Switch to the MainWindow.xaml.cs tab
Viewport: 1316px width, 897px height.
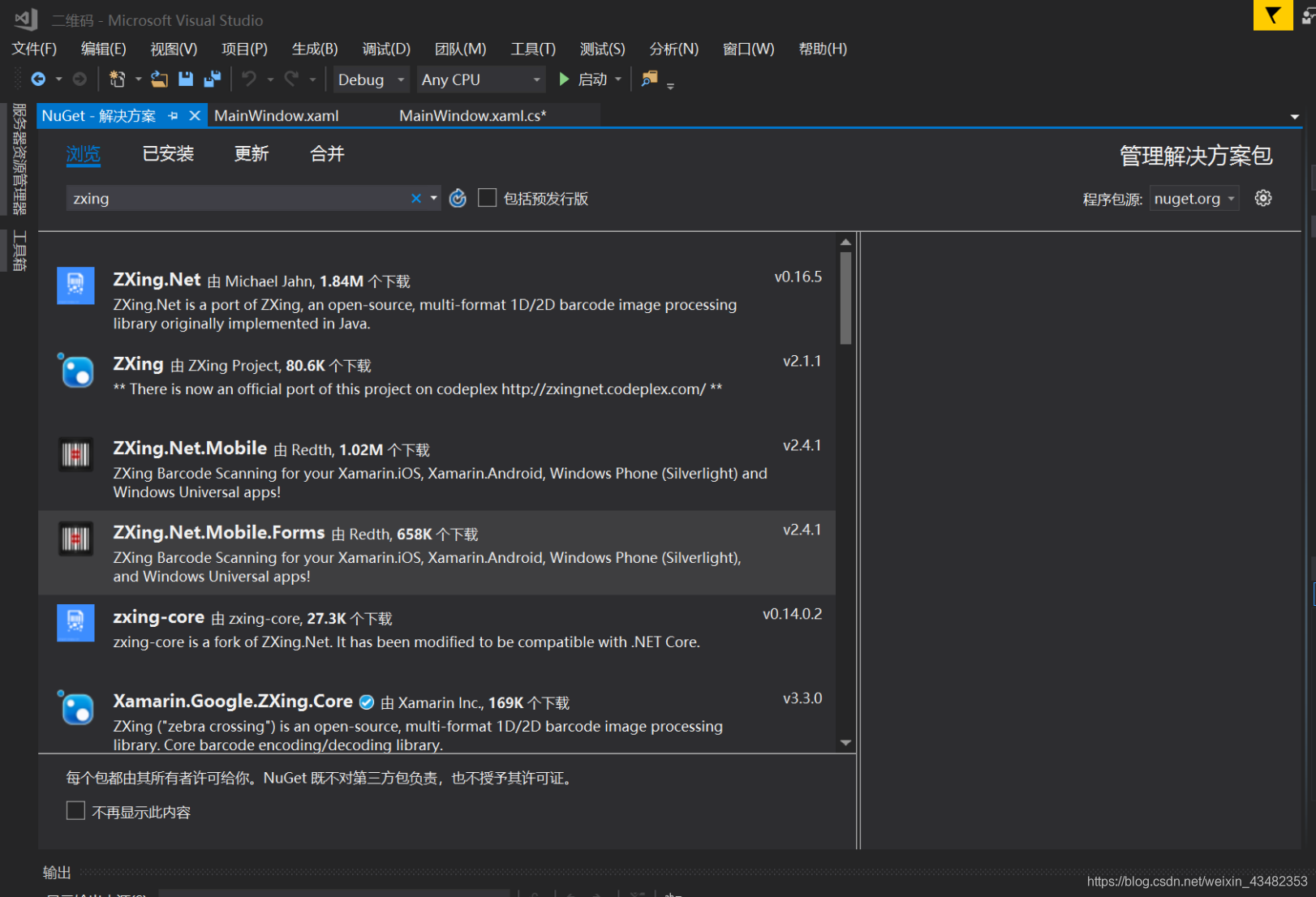(473, 116)
